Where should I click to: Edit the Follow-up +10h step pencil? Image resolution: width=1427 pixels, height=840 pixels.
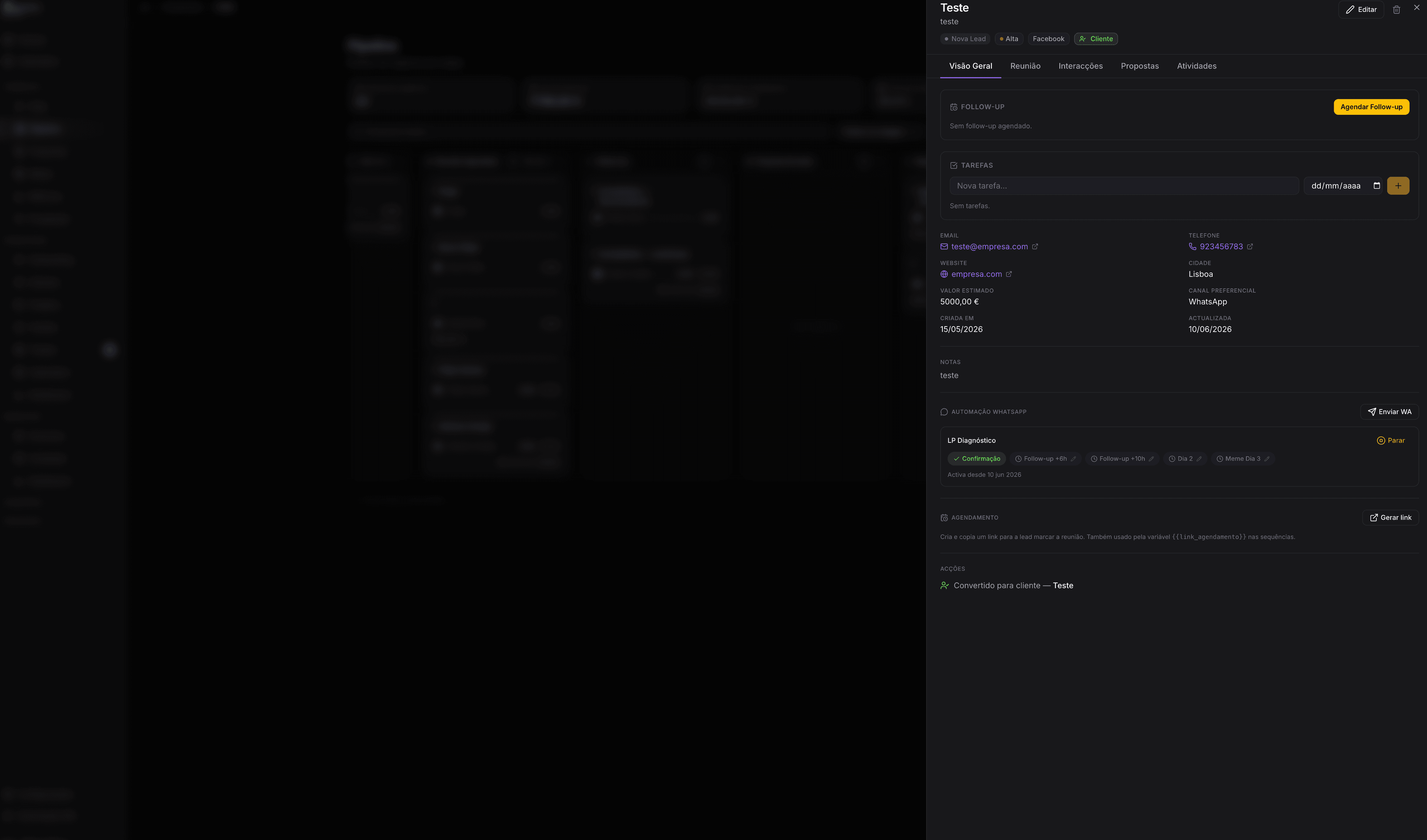tap(1151, 458)
